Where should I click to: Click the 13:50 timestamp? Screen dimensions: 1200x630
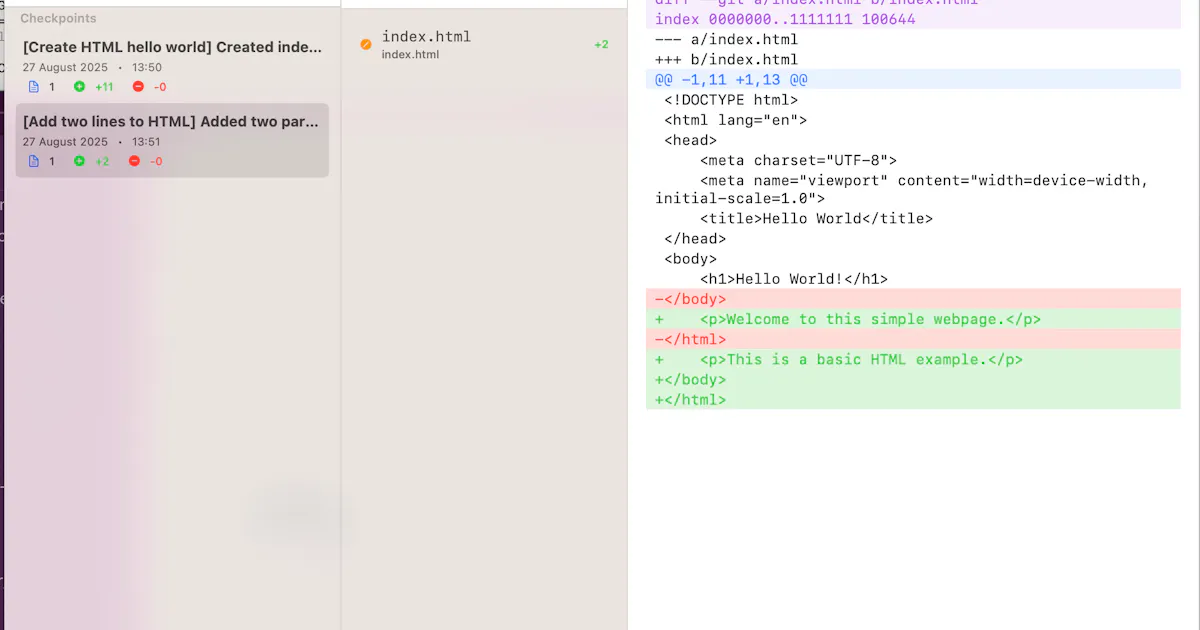click(x=147, y=68)
